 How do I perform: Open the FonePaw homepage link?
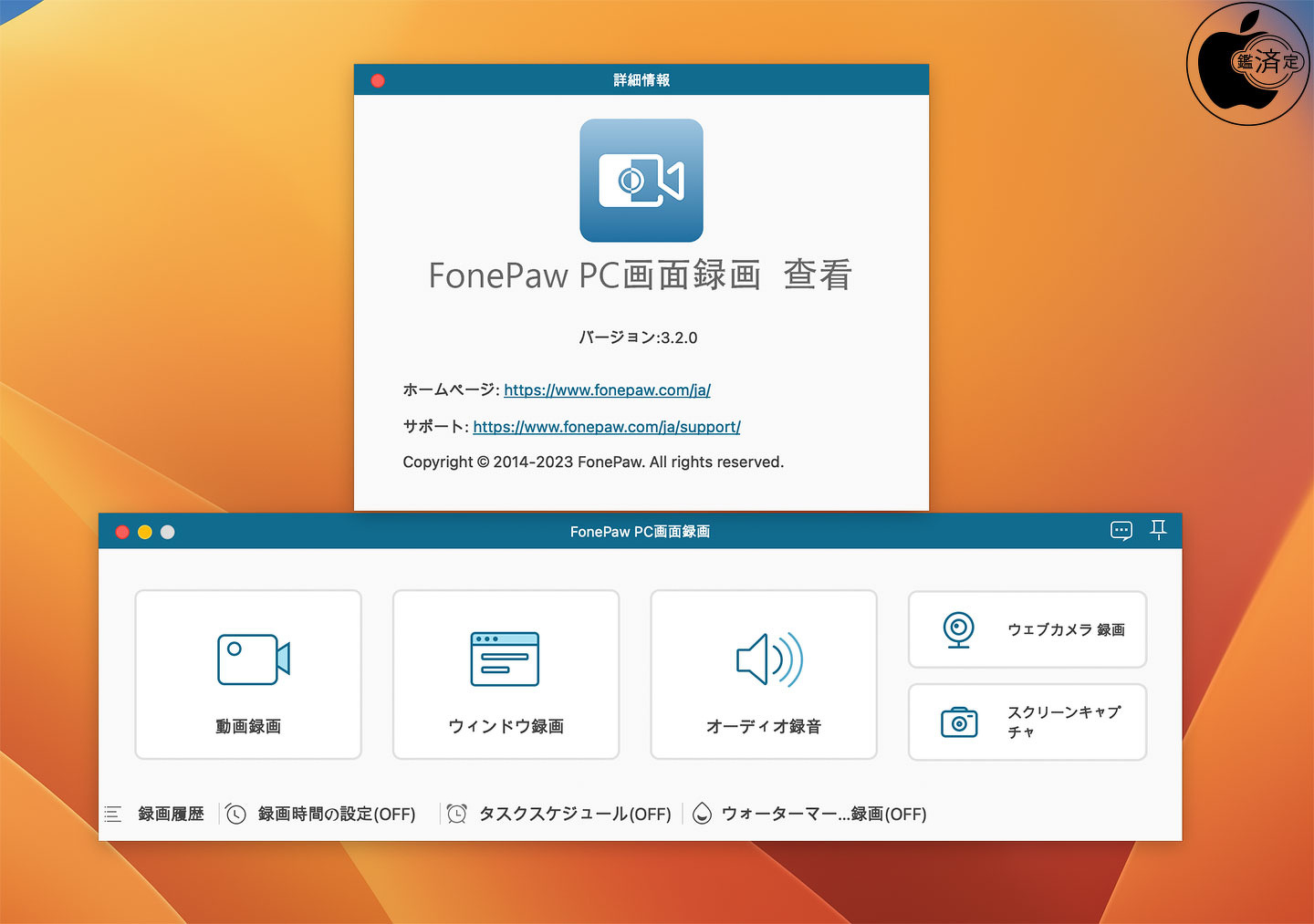pyautogui.click(x=607, y=390)
